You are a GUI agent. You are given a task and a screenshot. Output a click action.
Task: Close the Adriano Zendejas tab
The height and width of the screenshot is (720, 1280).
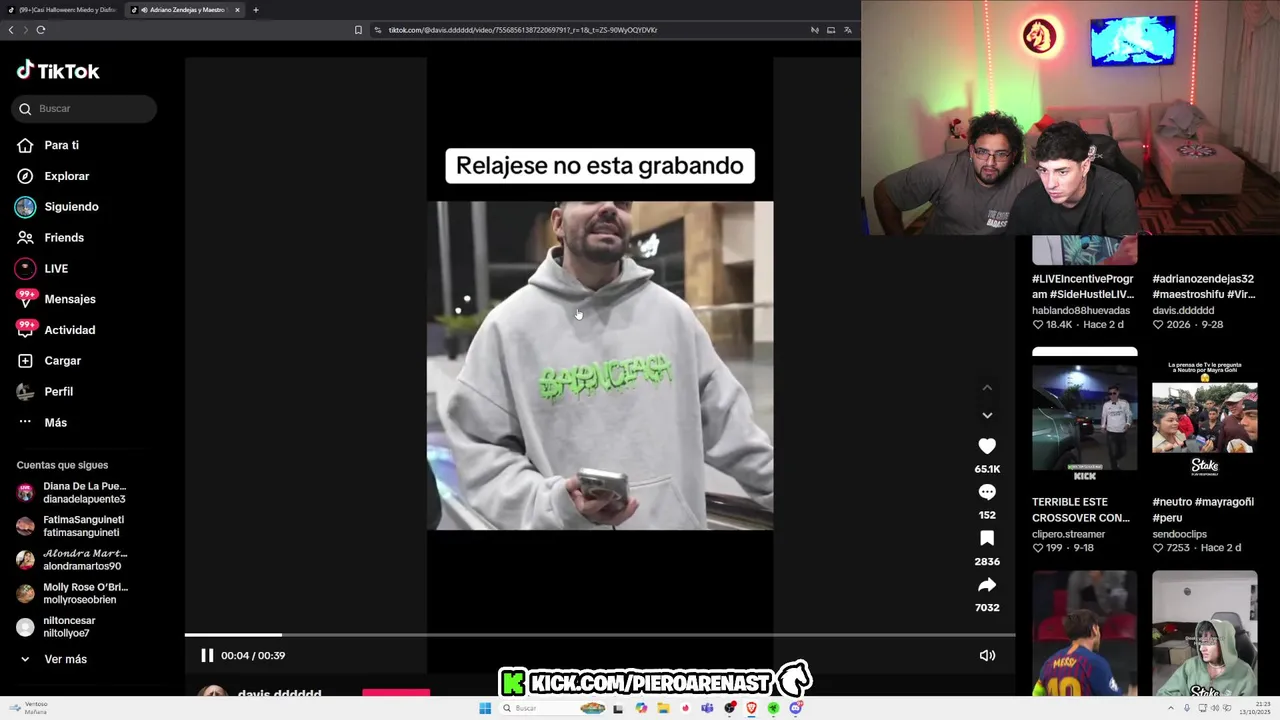tap(237, 10)
